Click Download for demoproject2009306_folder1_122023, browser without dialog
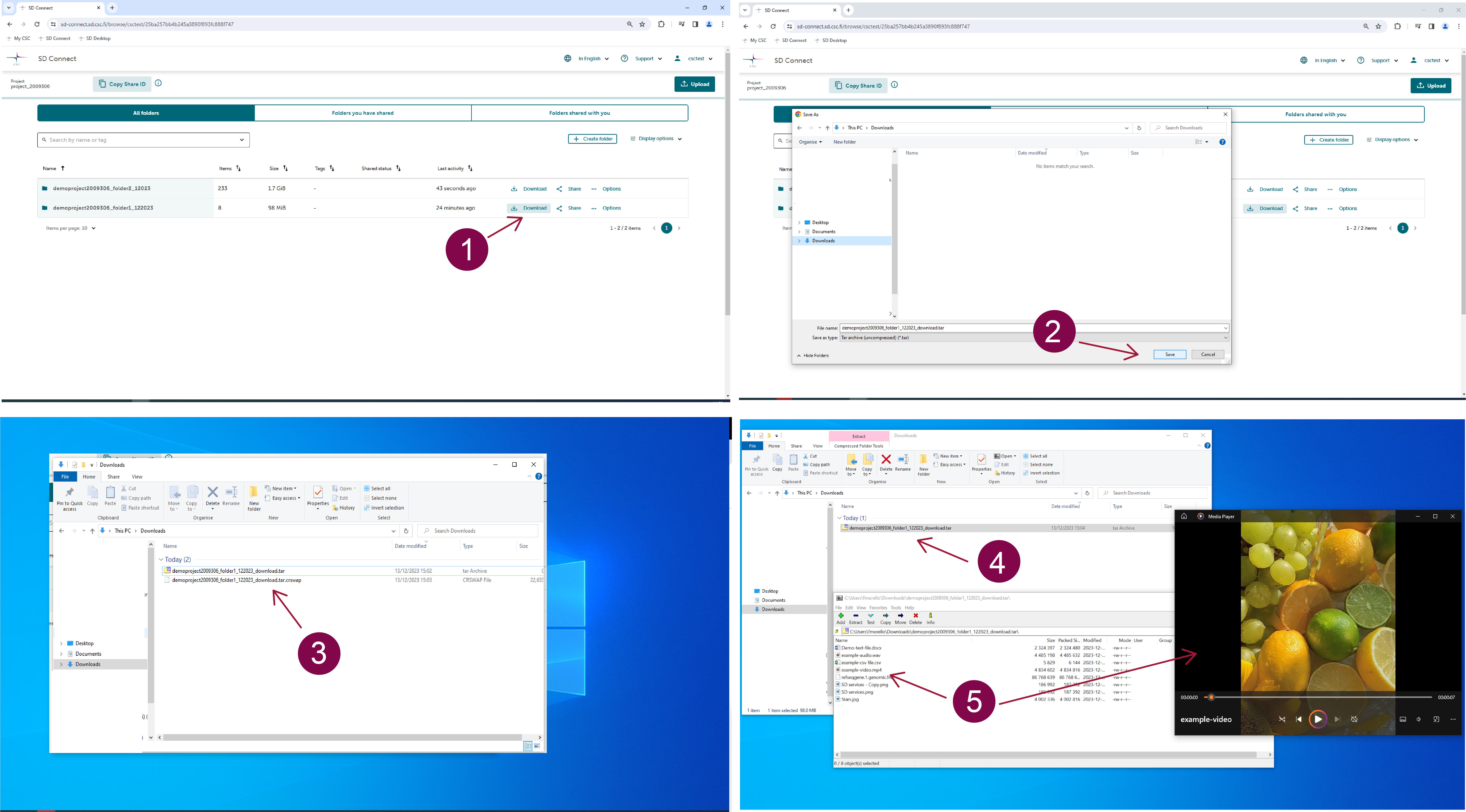The image size is (1466, 812). click(529, 208)
